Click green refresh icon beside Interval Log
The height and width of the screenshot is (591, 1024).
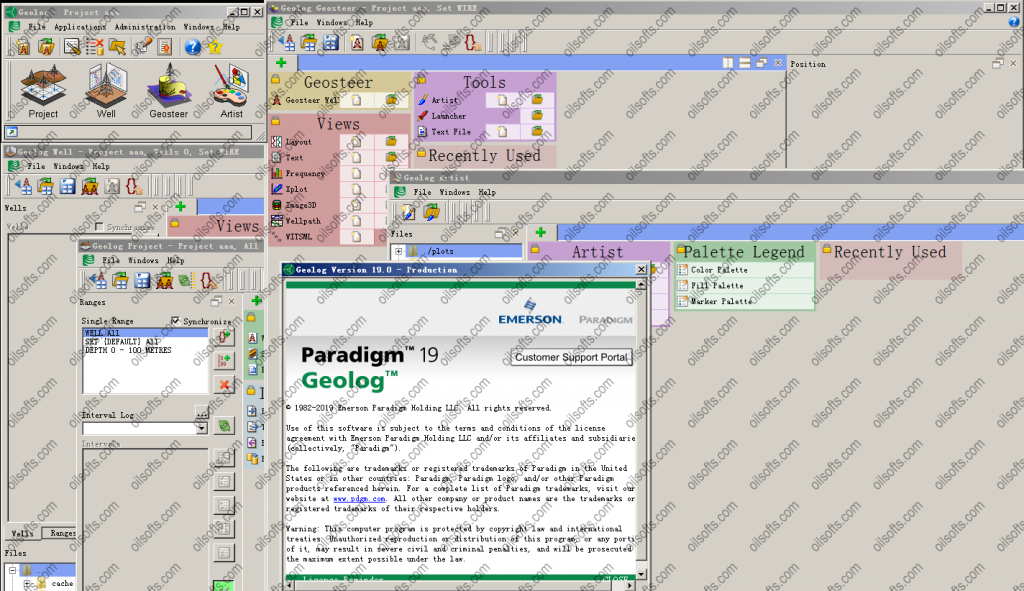pos(224,426)
